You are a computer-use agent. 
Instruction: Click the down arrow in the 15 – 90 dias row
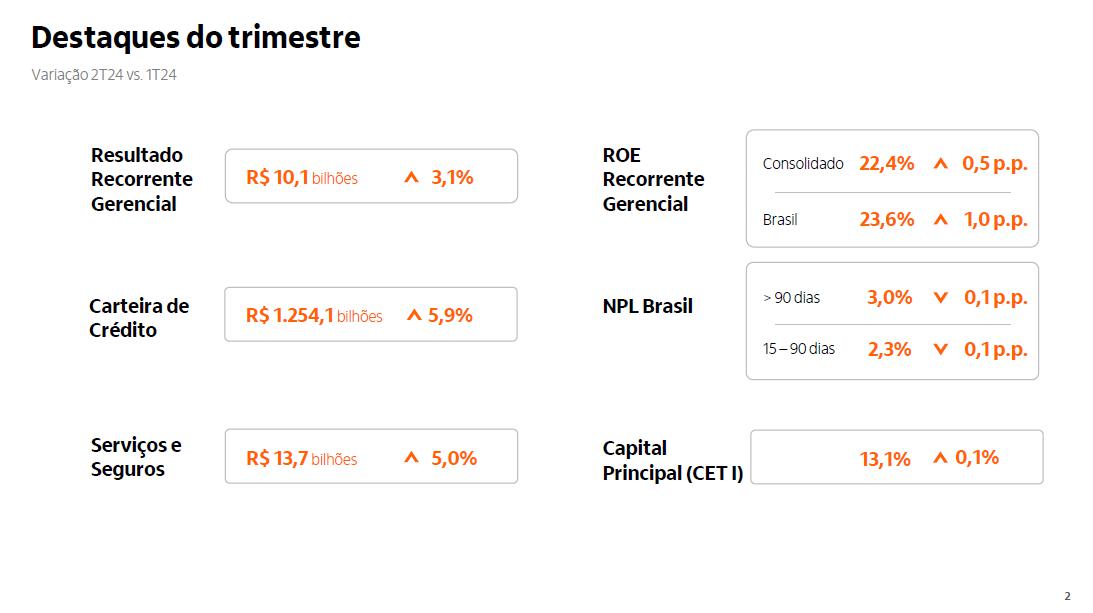pyautogui.click(x=940, y=350)
